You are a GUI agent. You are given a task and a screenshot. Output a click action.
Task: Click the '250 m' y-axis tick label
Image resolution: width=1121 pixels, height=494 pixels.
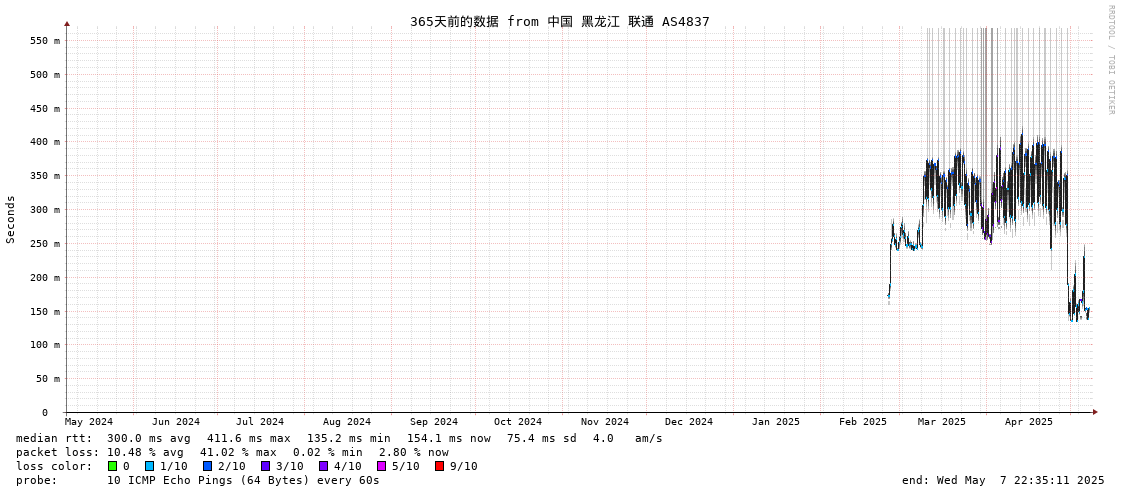click(x=45, y=244)
